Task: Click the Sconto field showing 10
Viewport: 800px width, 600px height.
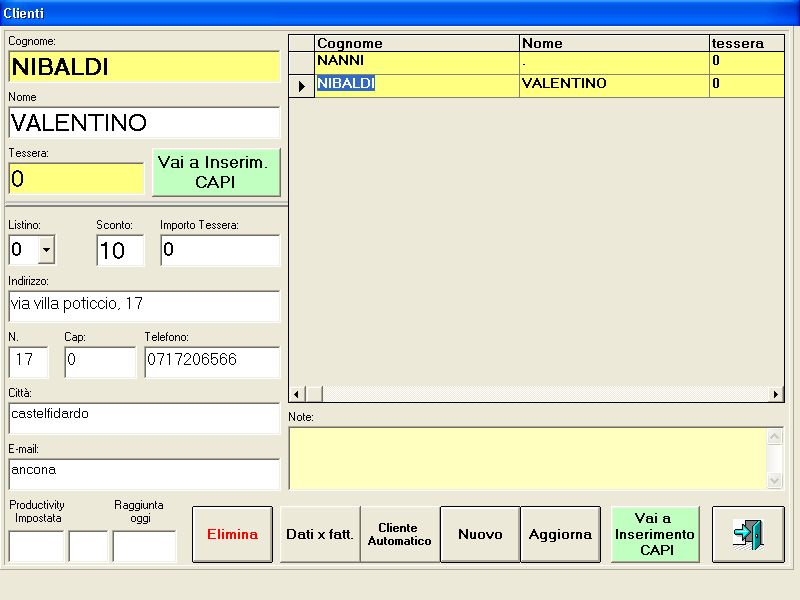Action: (x=120, y=250)
